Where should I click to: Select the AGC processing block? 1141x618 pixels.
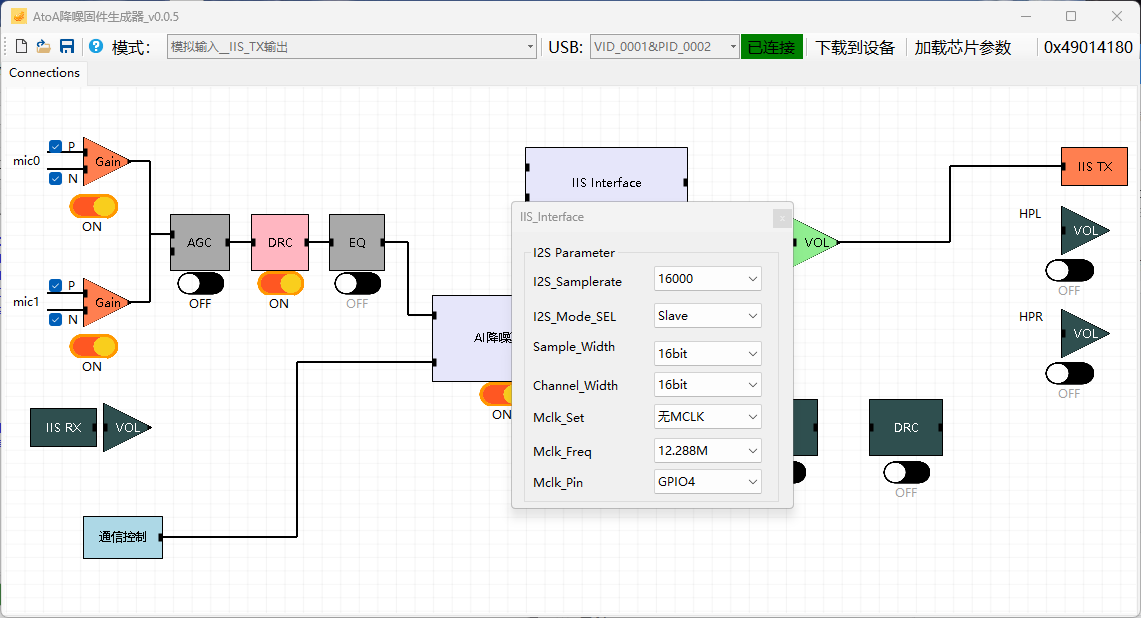[x=200, y=242]
